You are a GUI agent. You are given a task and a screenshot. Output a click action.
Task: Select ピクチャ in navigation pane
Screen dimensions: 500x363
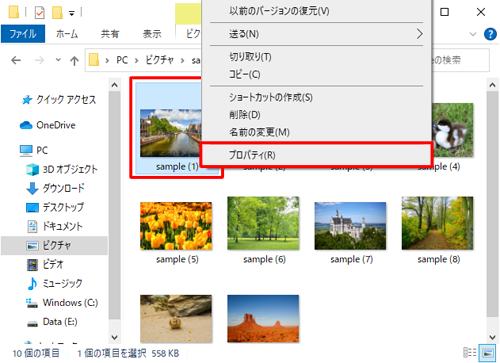pos(54,246)
